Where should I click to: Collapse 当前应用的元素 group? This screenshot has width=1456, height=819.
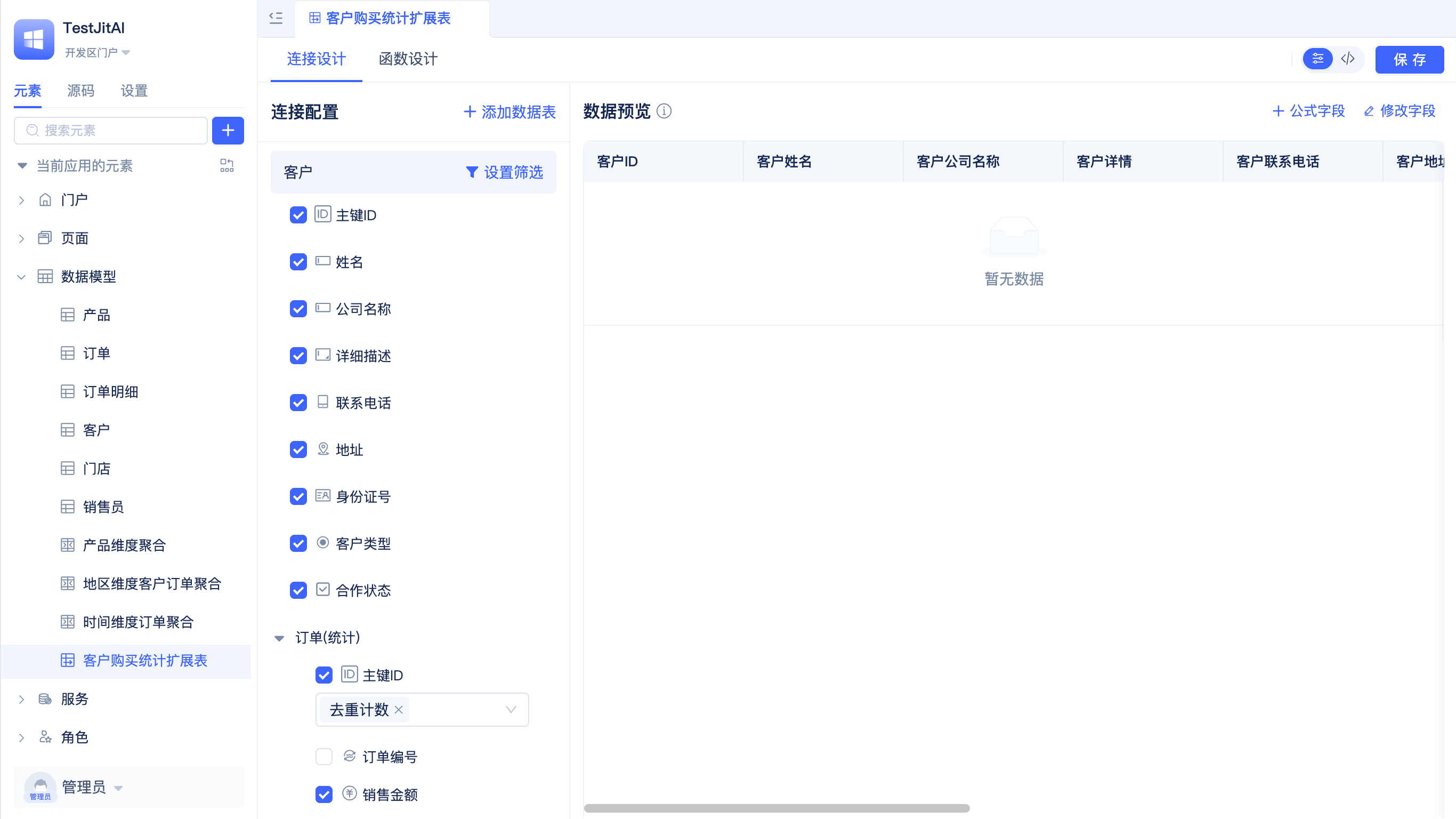pyautogui.click(x=21, y=166)
